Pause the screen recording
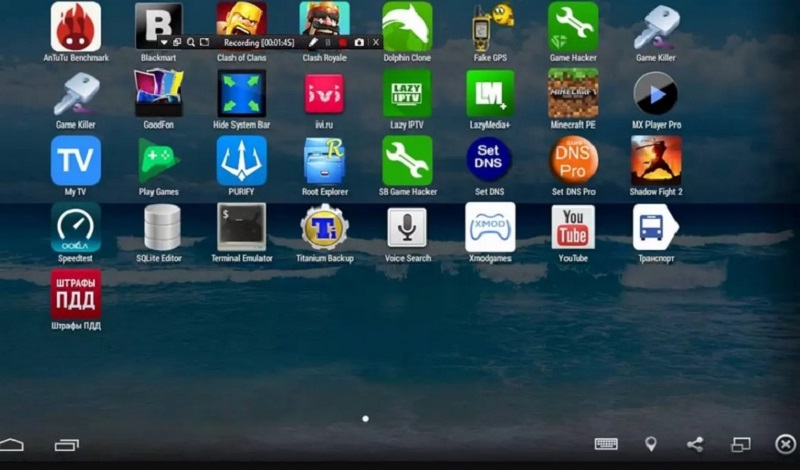The image size is (800, 470). pos(328,42)
